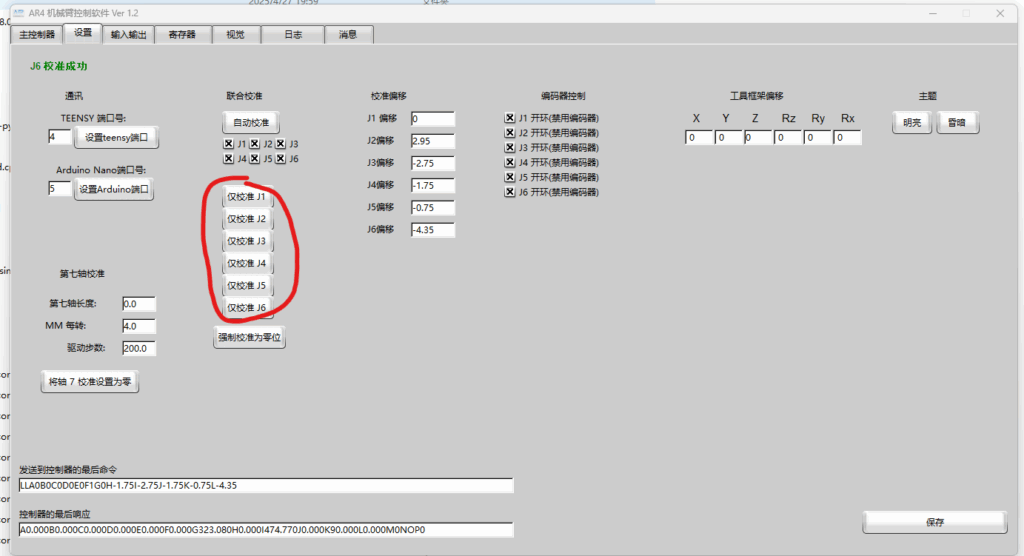
Task: Click the 保存 button
Action: 935,522
